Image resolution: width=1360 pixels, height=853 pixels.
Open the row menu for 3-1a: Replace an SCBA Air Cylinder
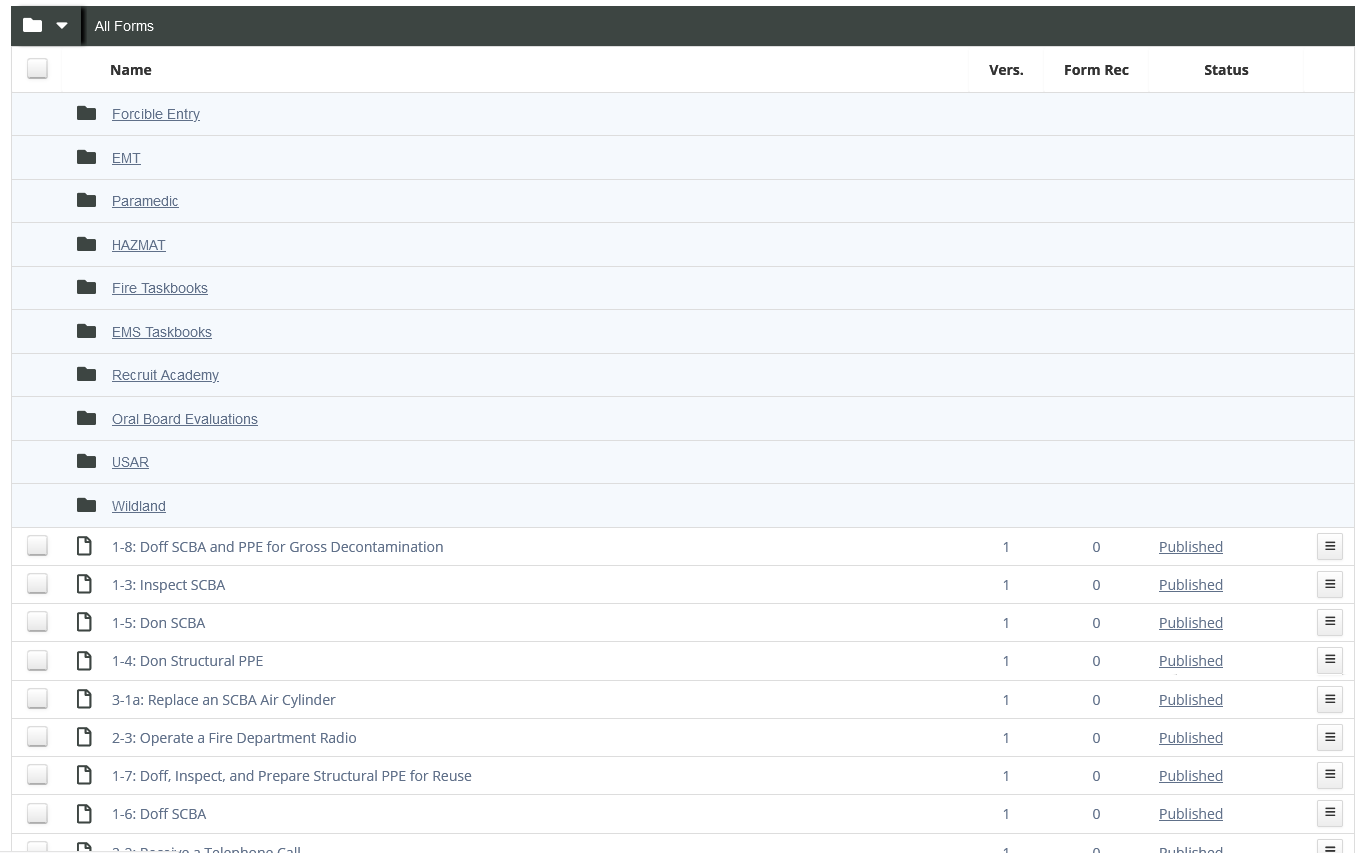coord(1330,699)
